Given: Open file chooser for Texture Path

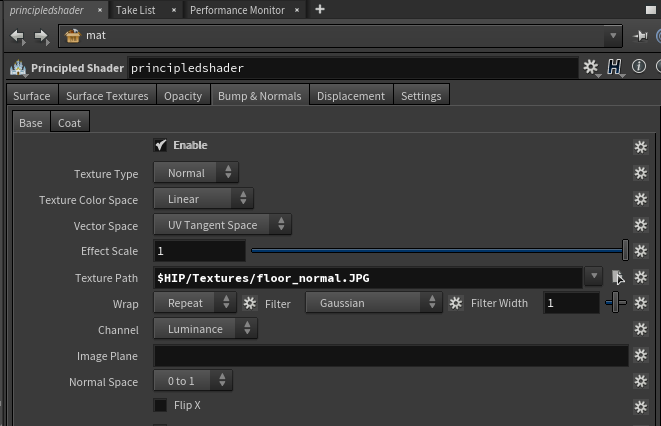Looking at the screenshot, I should coord(618,277).
